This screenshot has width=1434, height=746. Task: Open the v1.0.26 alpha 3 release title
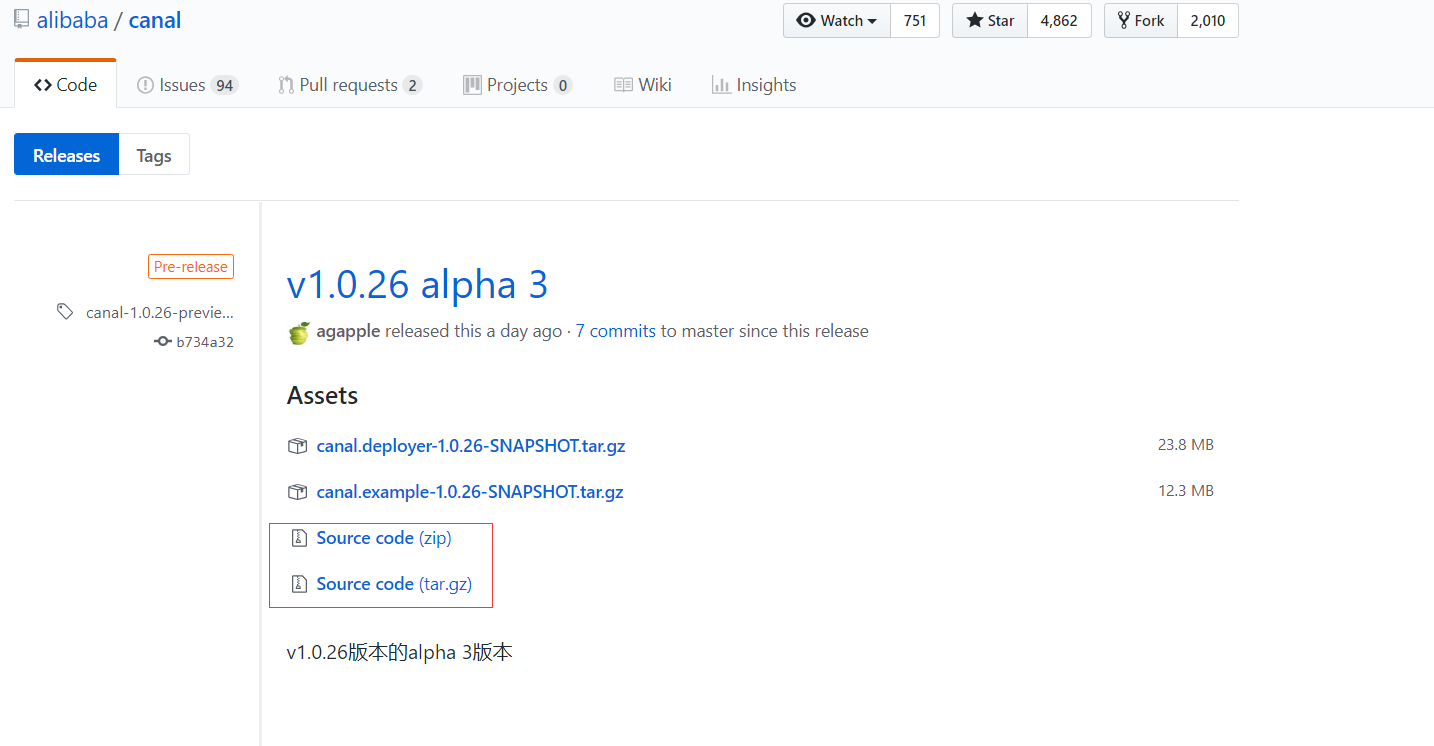[x=417, y=284]
